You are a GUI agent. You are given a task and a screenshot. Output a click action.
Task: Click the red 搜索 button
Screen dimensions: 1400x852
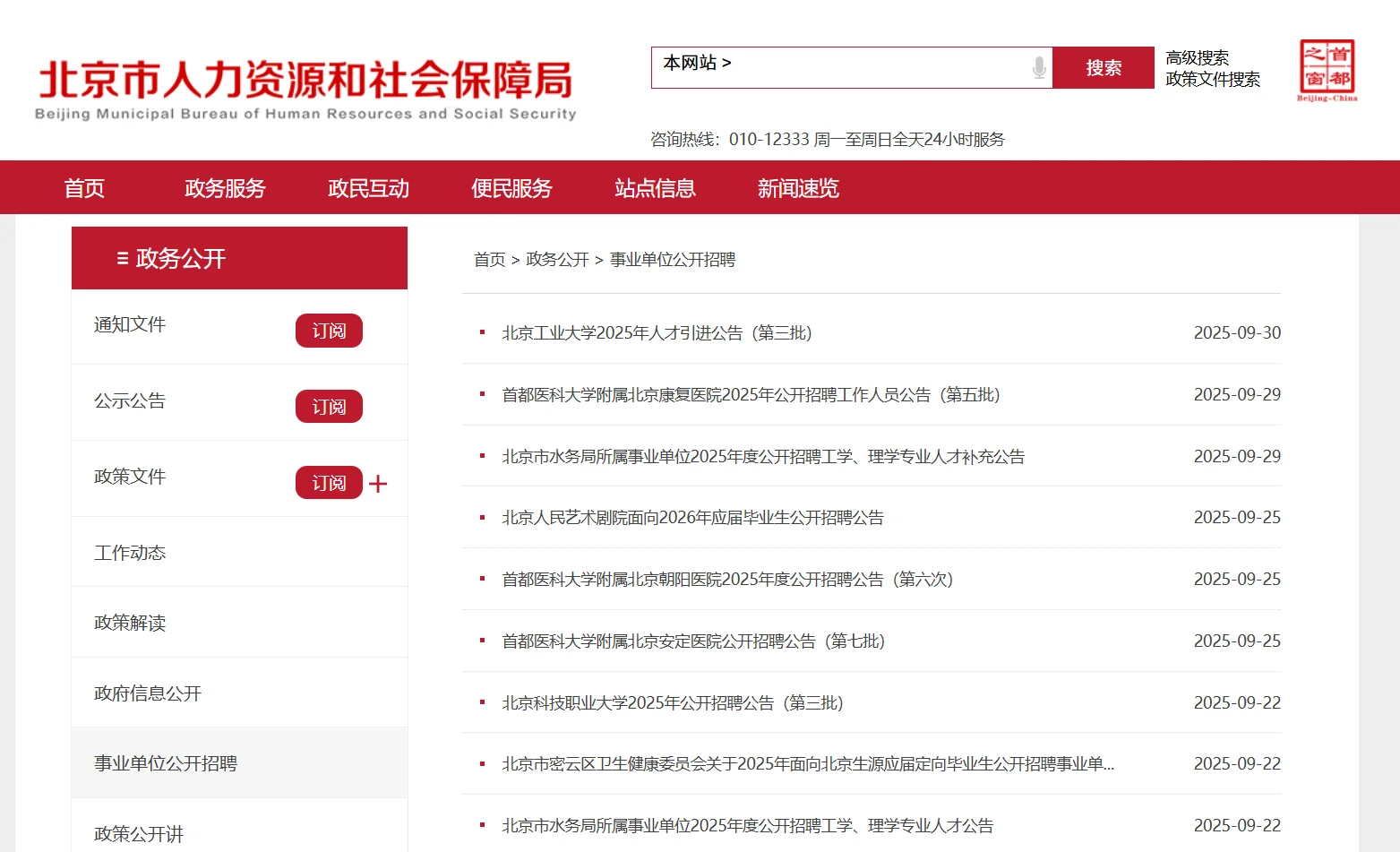coord(1104,68)
